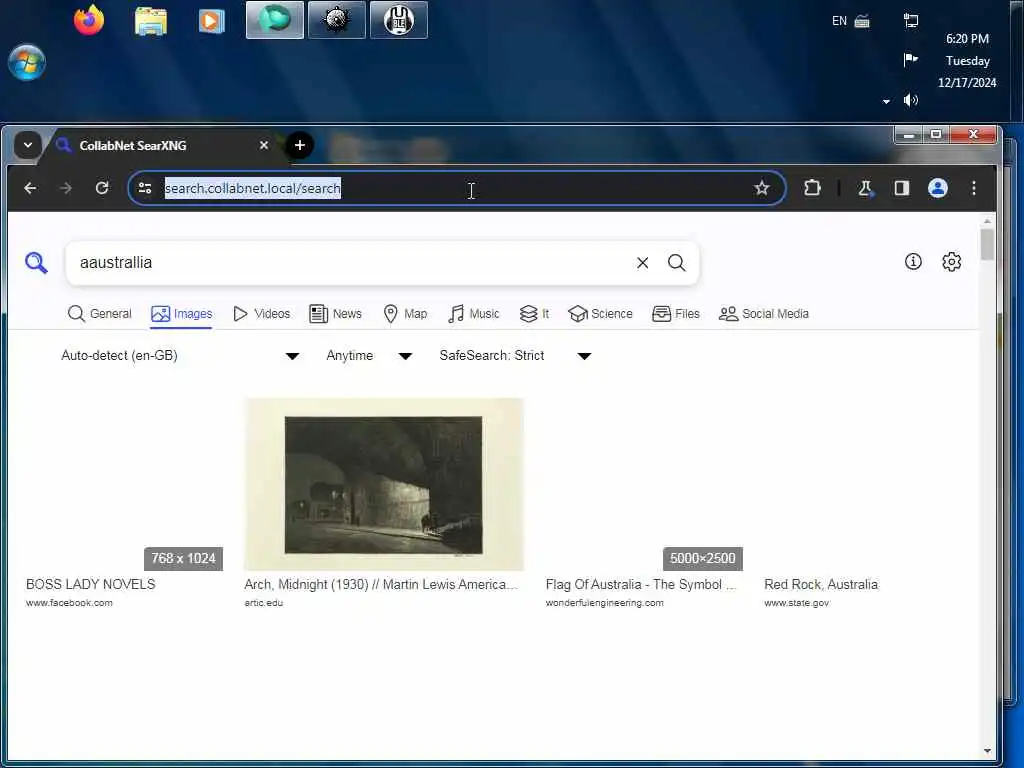1024x768 pixels.
Task: Open the Anytime time range dropdown
Action: tap(369, 355)
